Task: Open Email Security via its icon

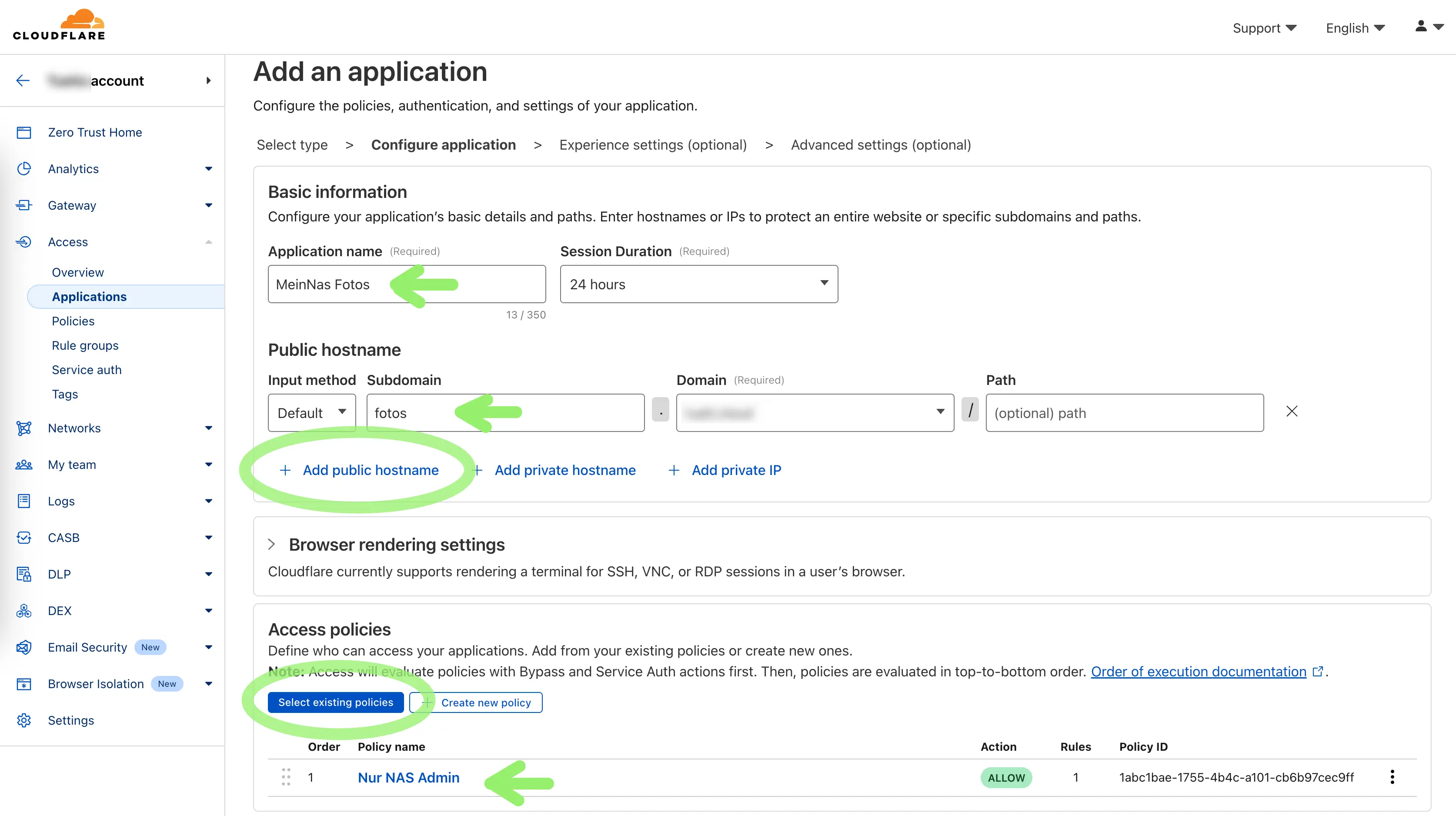Action: 24,647
